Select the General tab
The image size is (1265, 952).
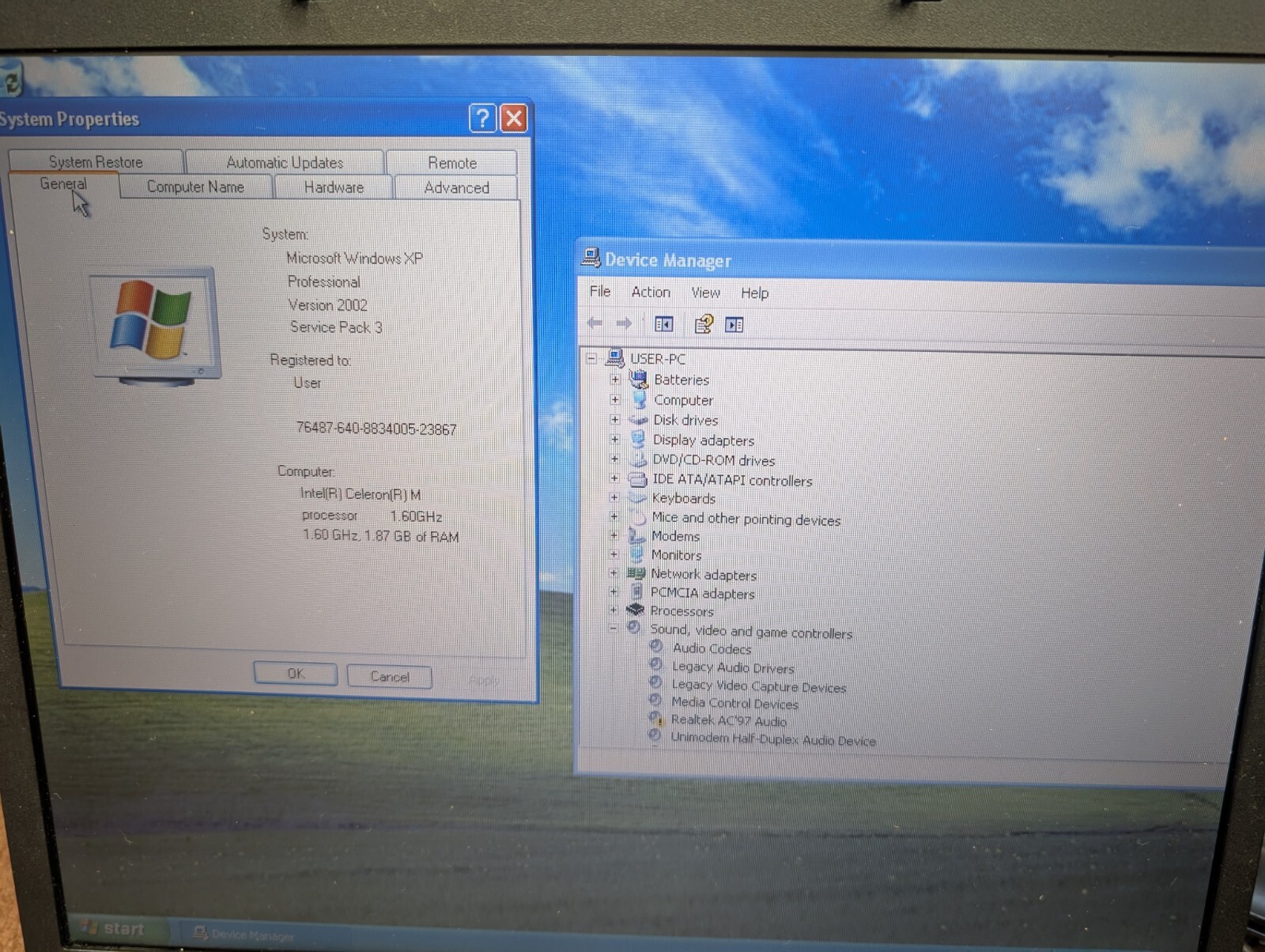tap(63, 183)
